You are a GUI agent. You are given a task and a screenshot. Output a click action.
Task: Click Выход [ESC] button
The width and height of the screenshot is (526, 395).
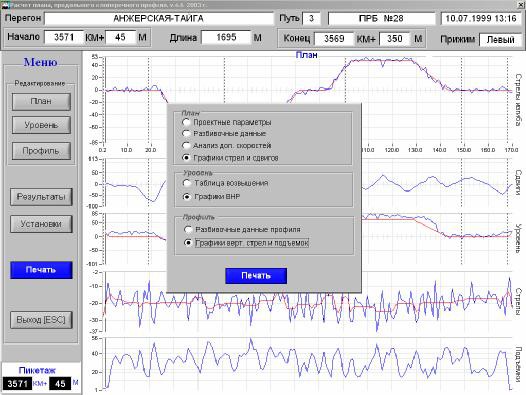pos(41,320)
